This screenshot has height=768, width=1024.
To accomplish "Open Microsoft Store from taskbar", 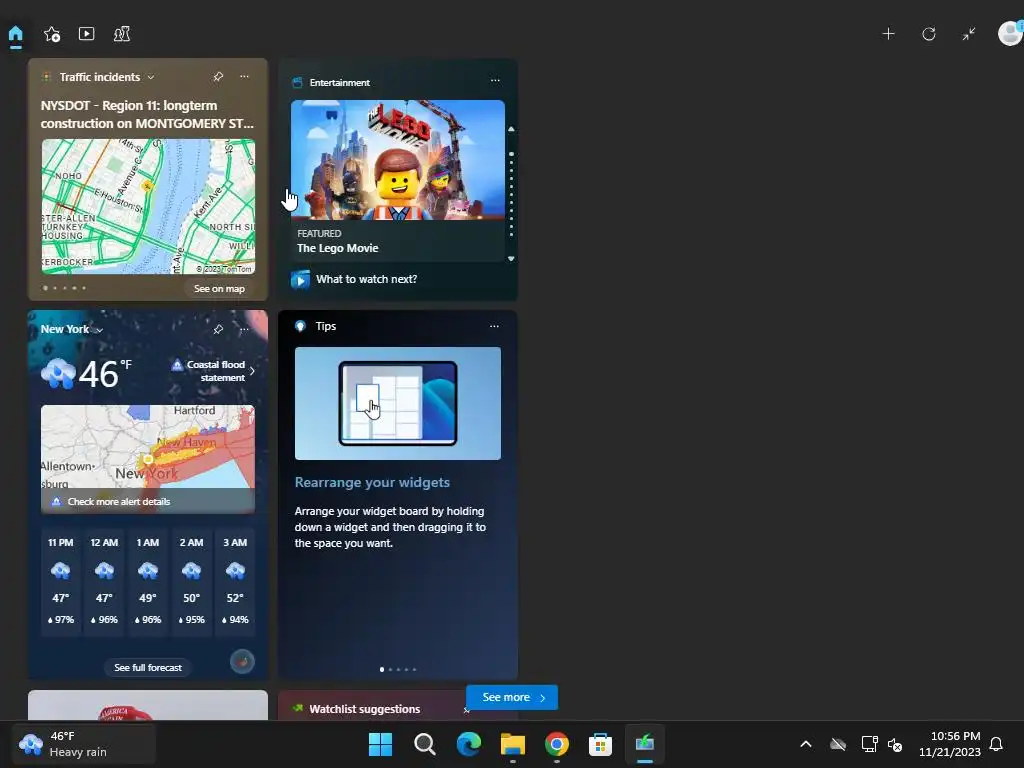I will (600, 744).
